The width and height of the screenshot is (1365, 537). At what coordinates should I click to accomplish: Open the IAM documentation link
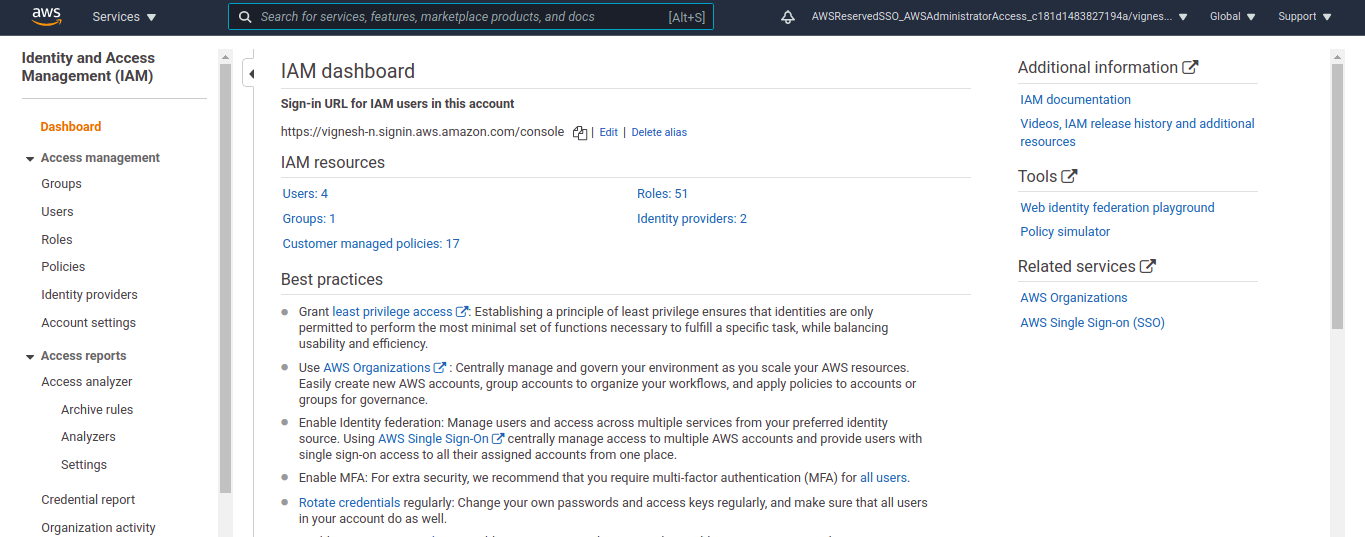click(x=1075, y=100)
